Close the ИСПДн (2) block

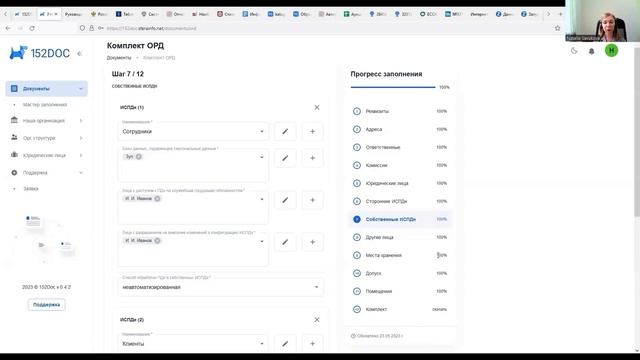(317, 320)
